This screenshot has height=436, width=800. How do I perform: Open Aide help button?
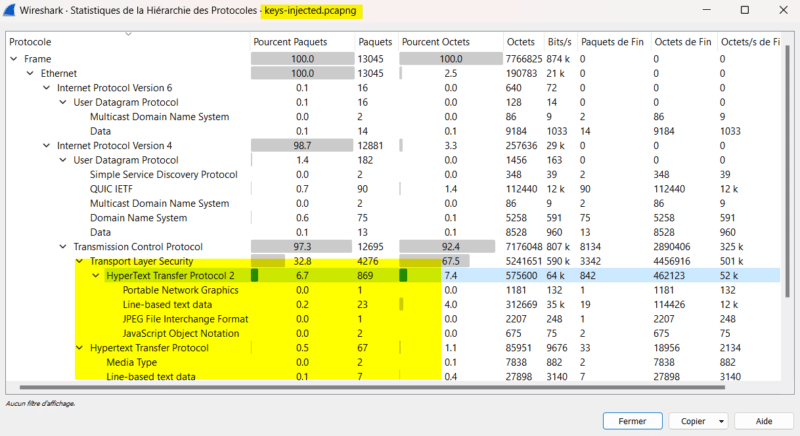point(764,421)
